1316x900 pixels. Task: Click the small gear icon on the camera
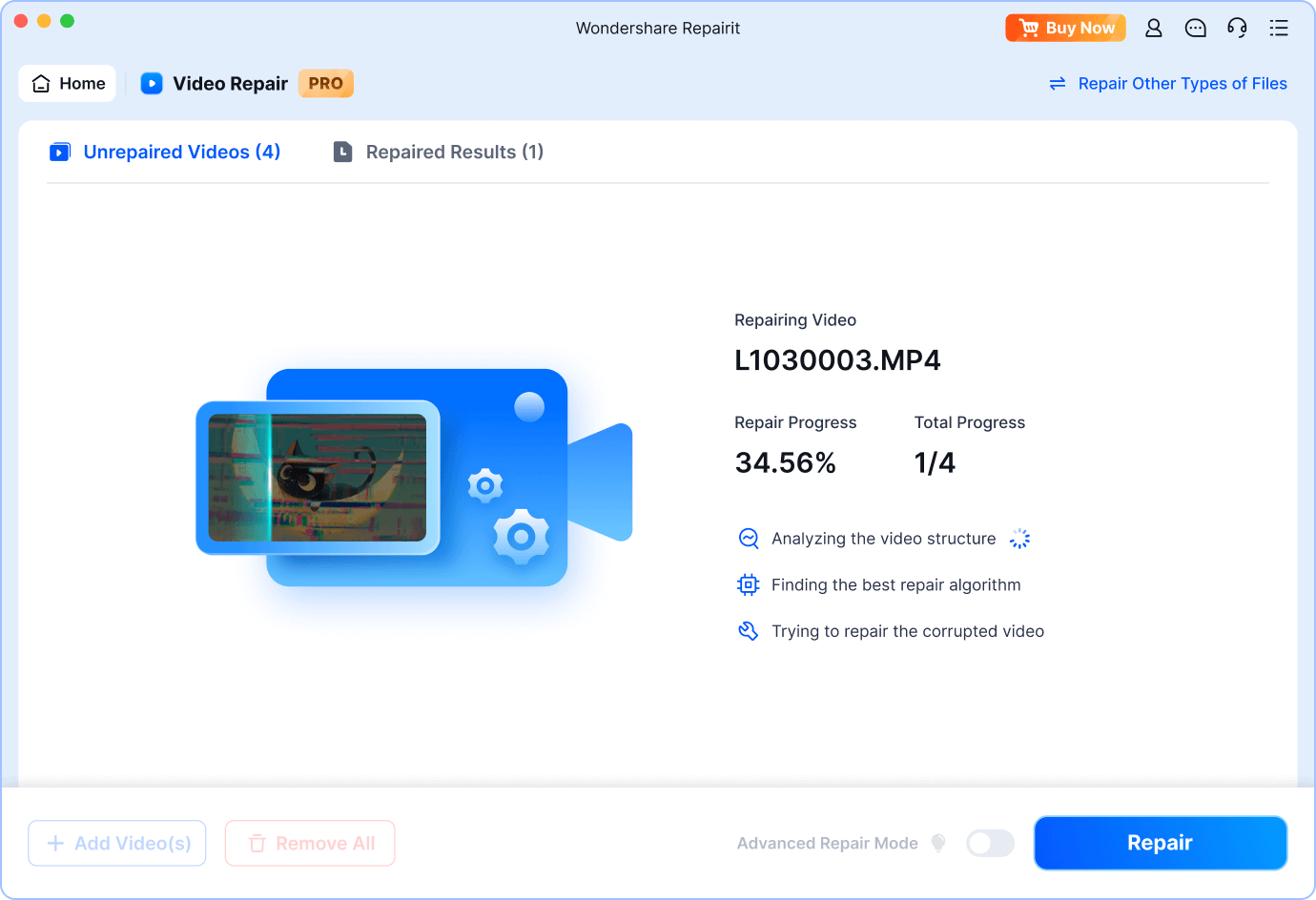click(x=485, y=486)
